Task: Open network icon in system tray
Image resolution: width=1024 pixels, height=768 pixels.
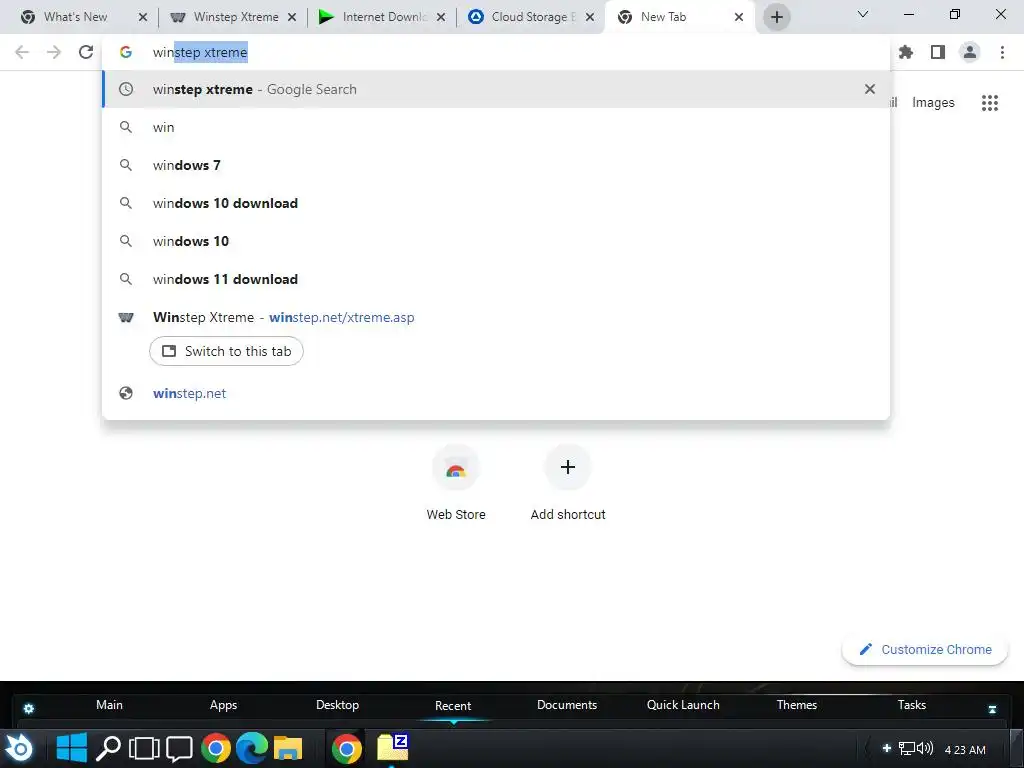Action: (x=906, y=748)
